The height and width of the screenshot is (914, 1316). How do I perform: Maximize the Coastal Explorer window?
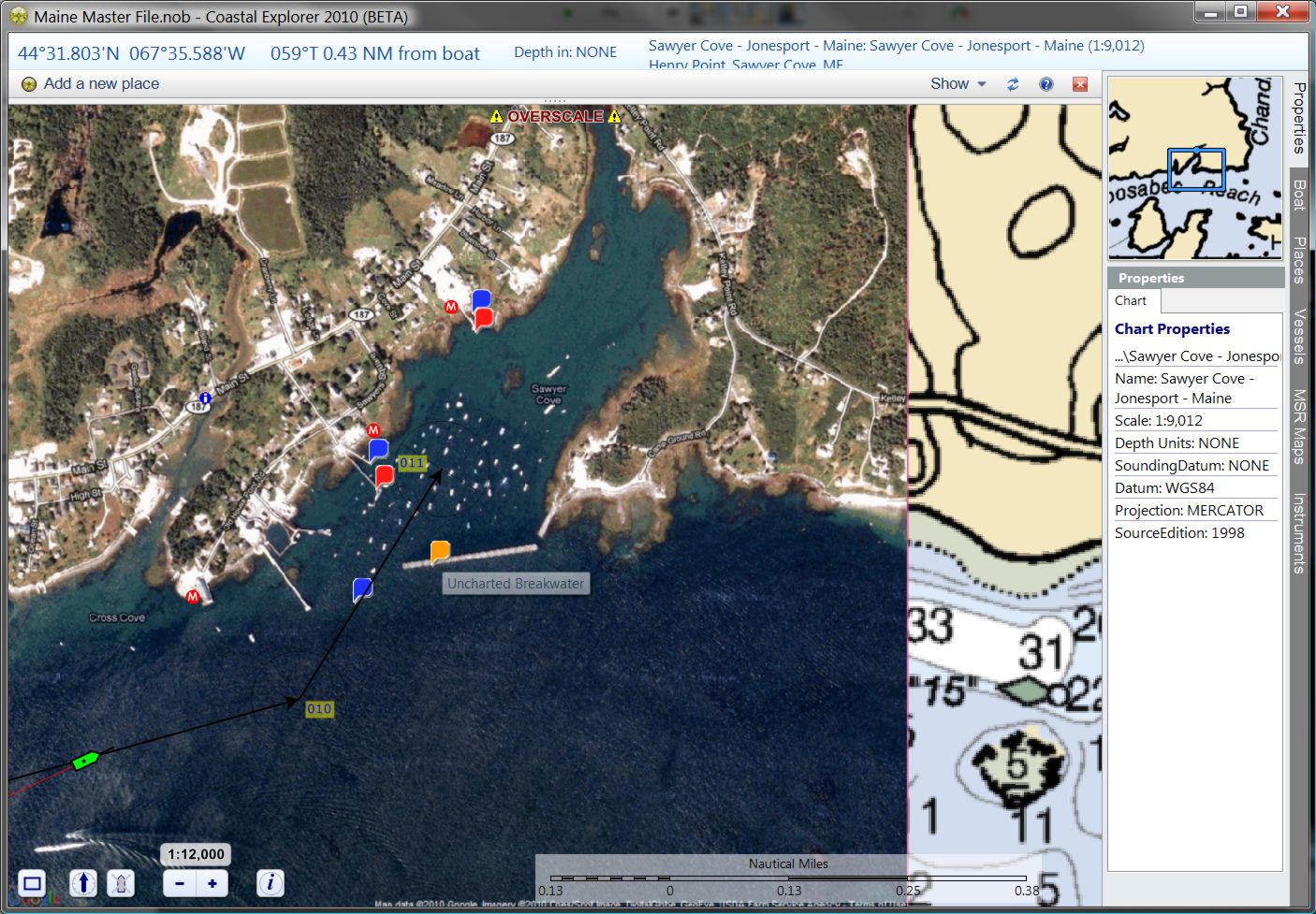point(1240,12)
